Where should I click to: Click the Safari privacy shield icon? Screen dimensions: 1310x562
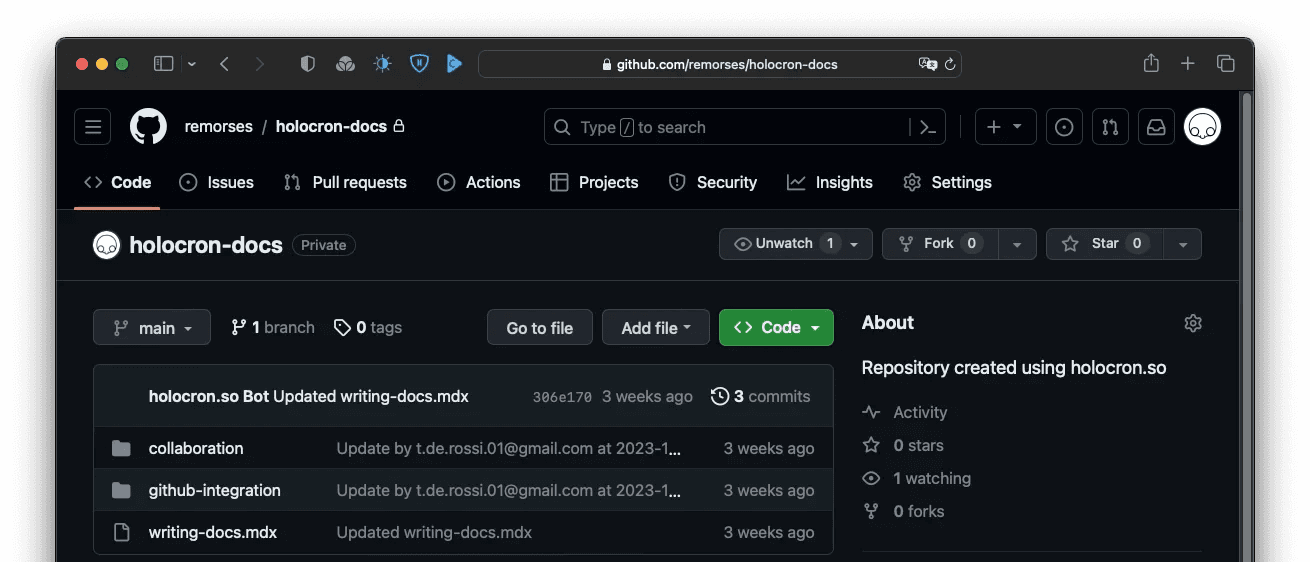[308, 64]
